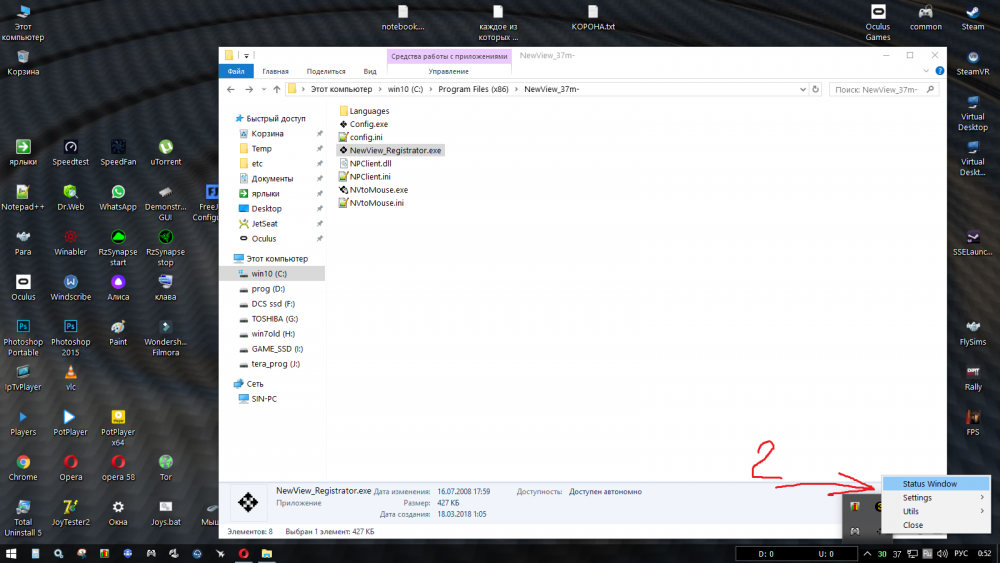Refresh the Explorer address bar
The image size is (1000, 563).
click(x=815, y=89)
